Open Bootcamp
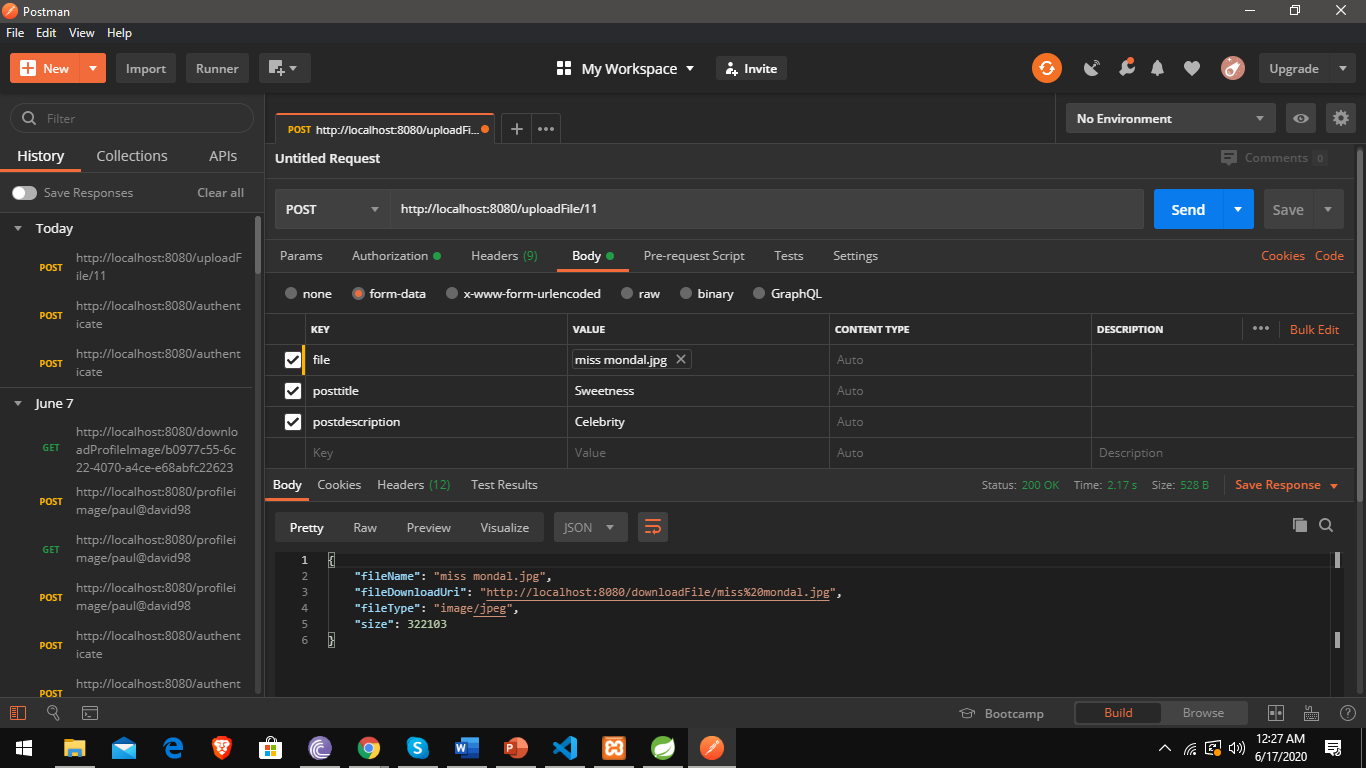The height and width of the screenshot is (768, 1366). point(1001,713)
